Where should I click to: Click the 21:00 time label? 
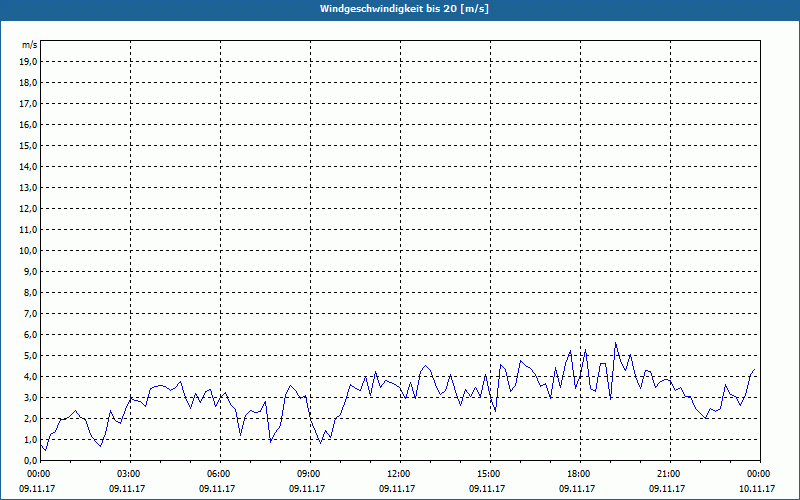pos(669,474)
